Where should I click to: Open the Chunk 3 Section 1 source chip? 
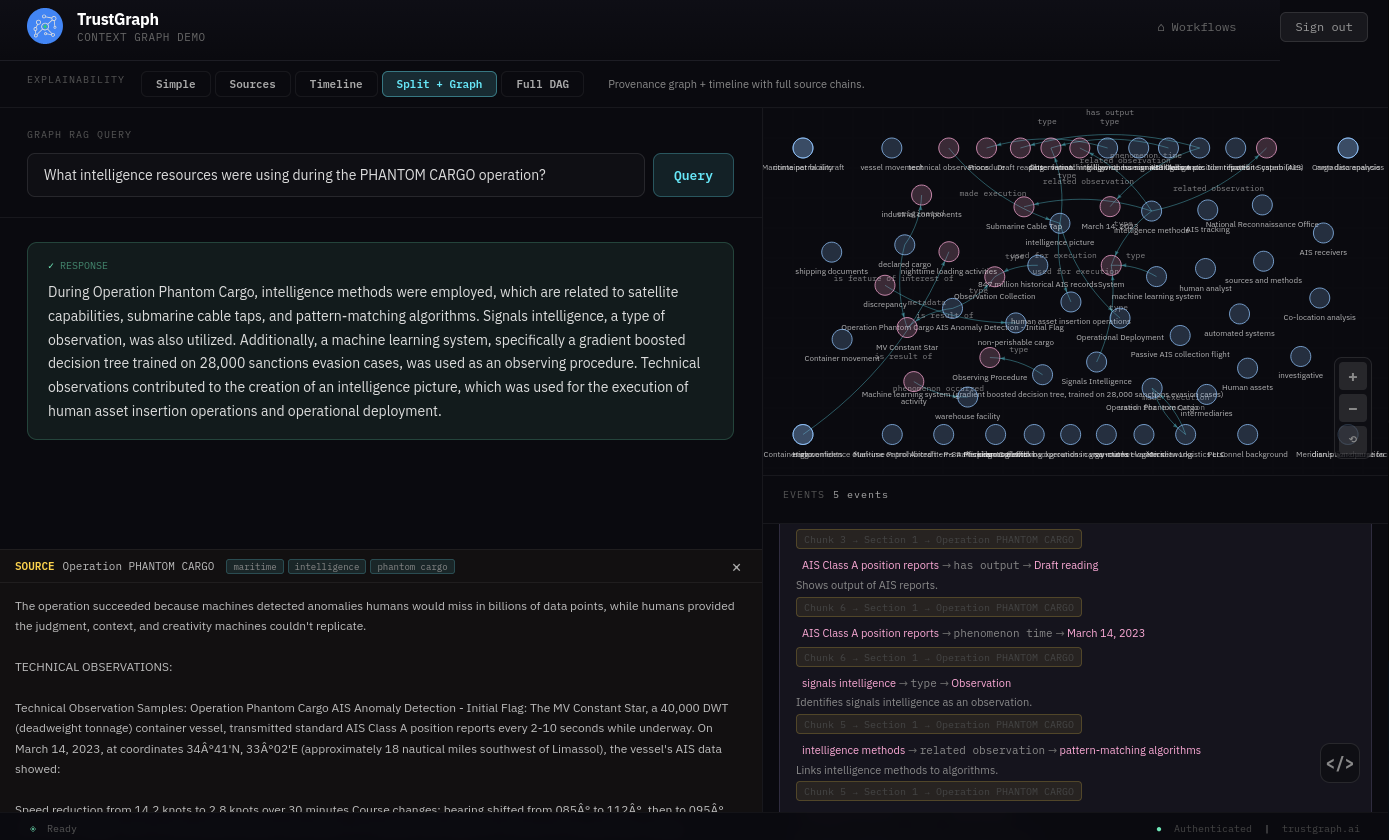click(939, 539)
